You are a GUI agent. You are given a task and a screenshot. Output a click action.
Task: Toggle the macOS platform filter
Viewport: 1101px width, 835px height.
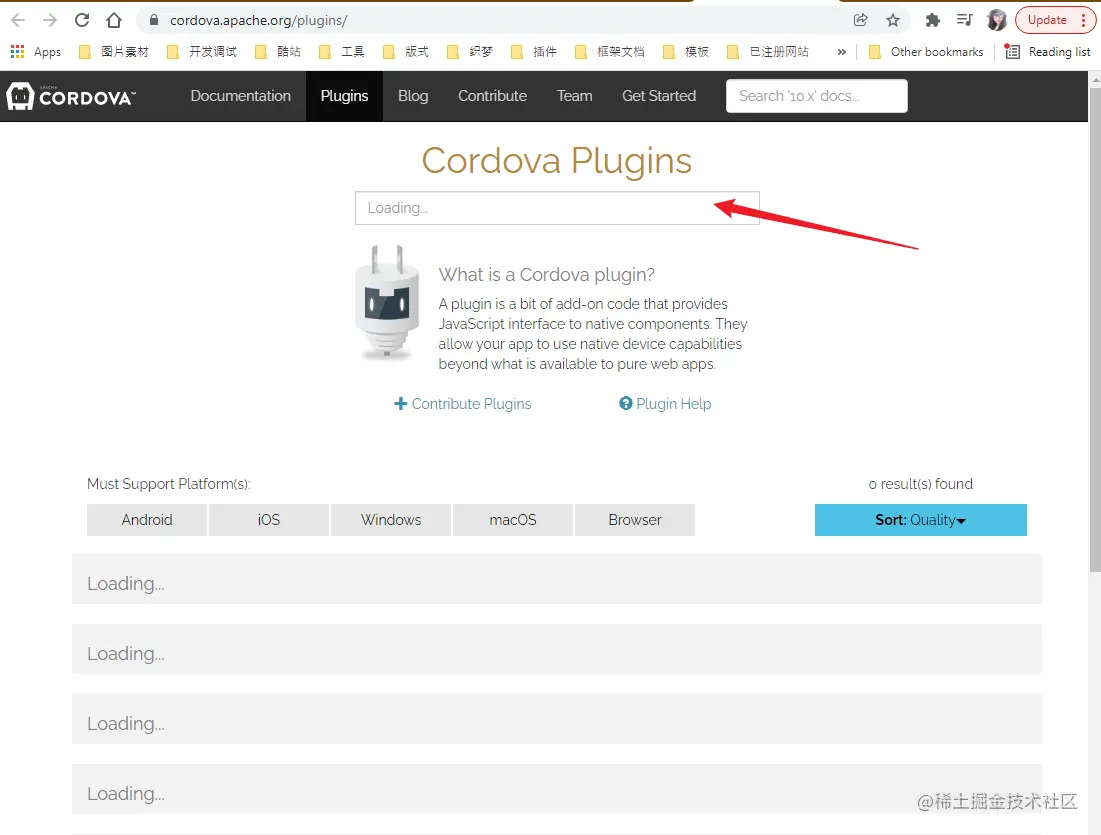pos(513,520)
